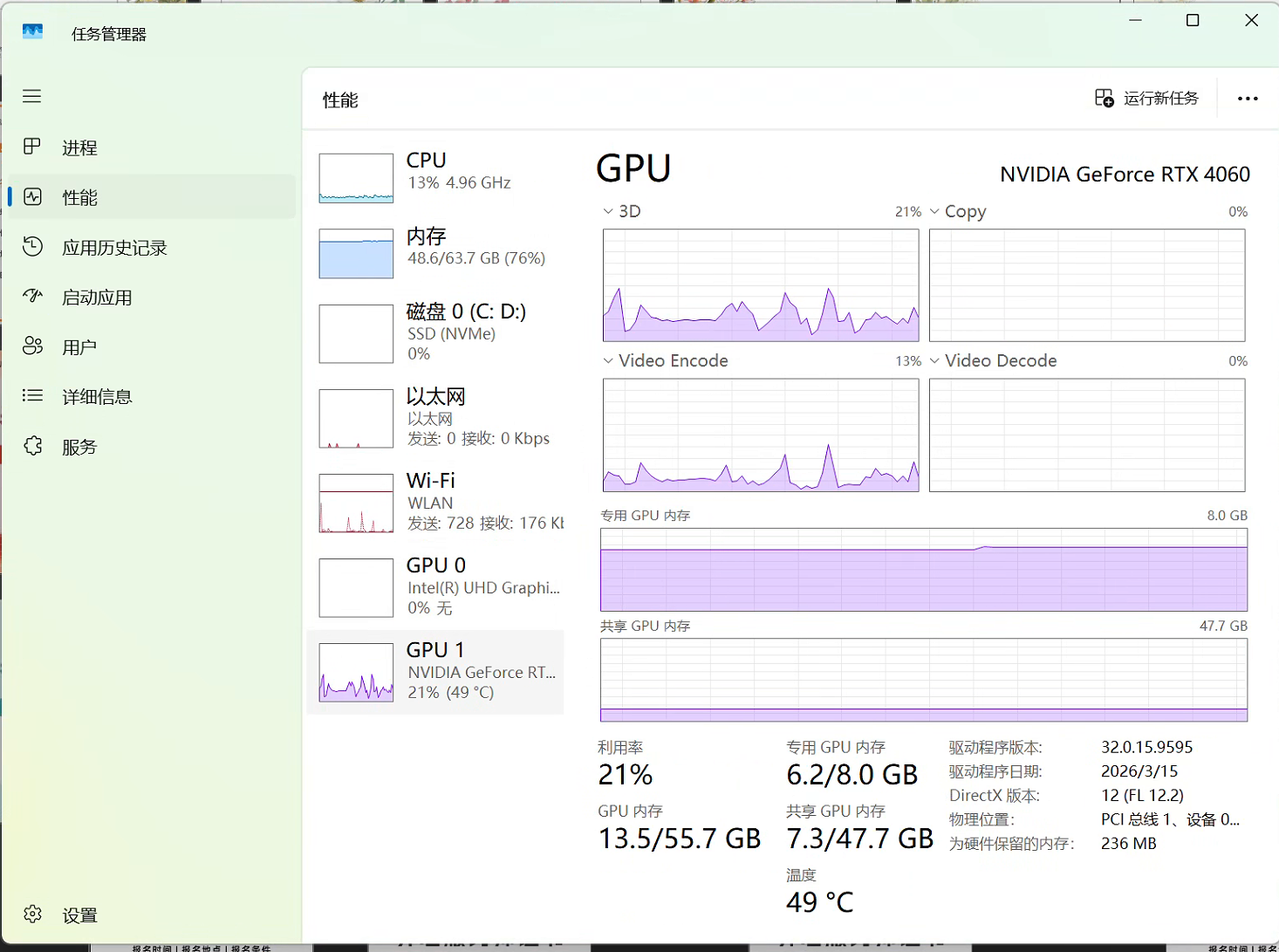Click the 21% utilization value

click(x=625, y=775)
